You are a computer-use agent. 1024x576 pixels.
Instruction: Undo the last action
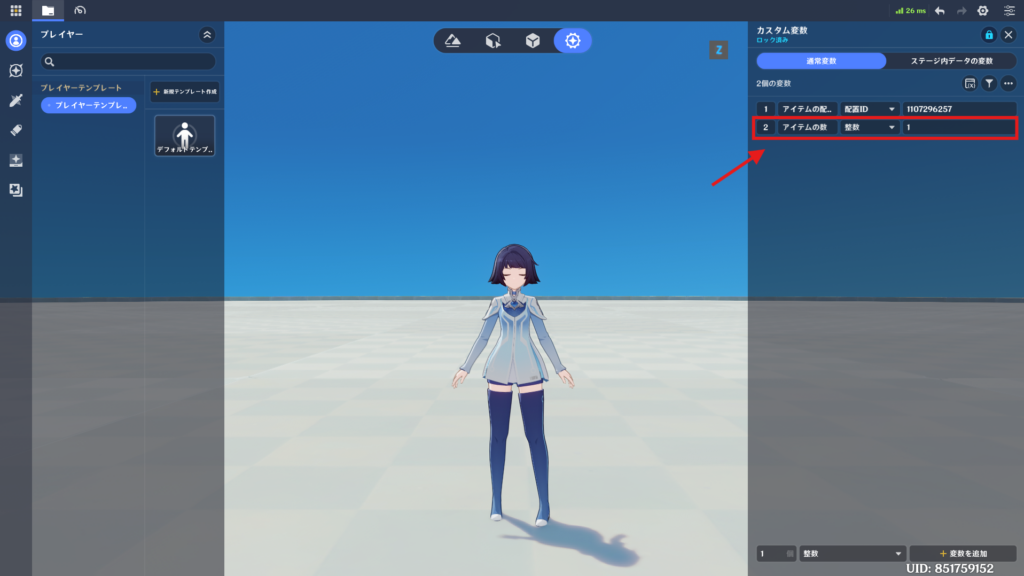(940, 10)
